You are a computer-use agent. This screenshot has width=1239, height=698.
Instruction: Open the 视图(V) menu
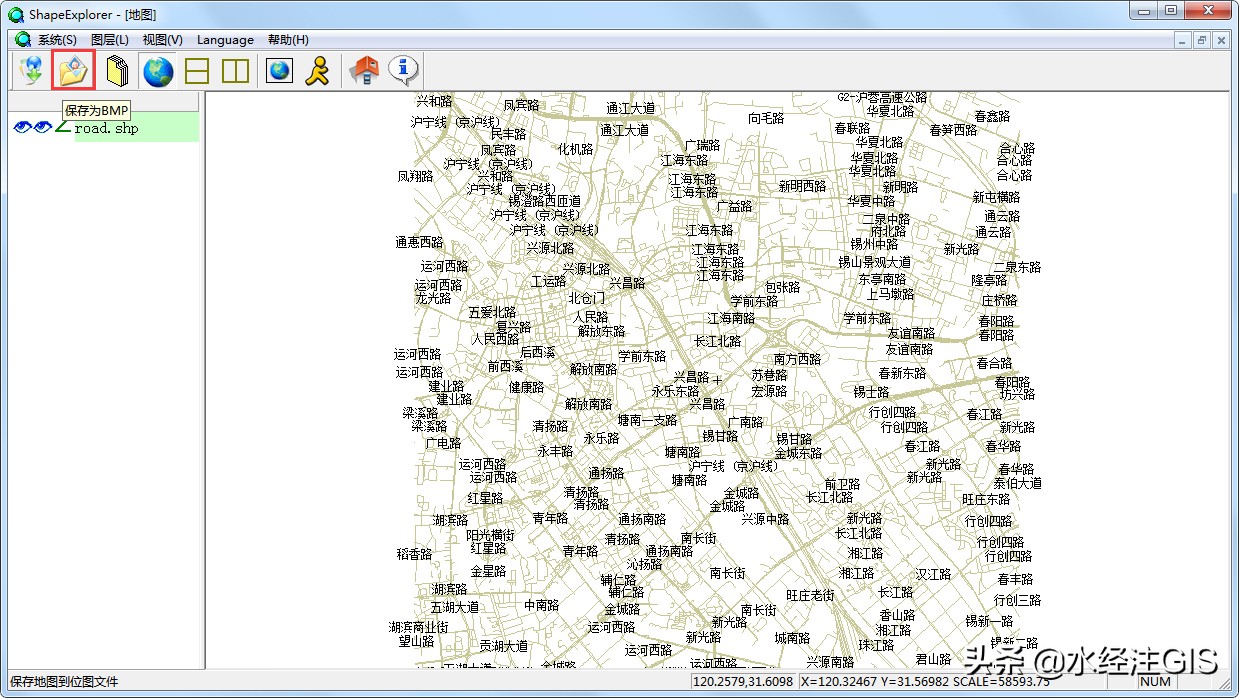pyautogui.click(x=160, y=40)
